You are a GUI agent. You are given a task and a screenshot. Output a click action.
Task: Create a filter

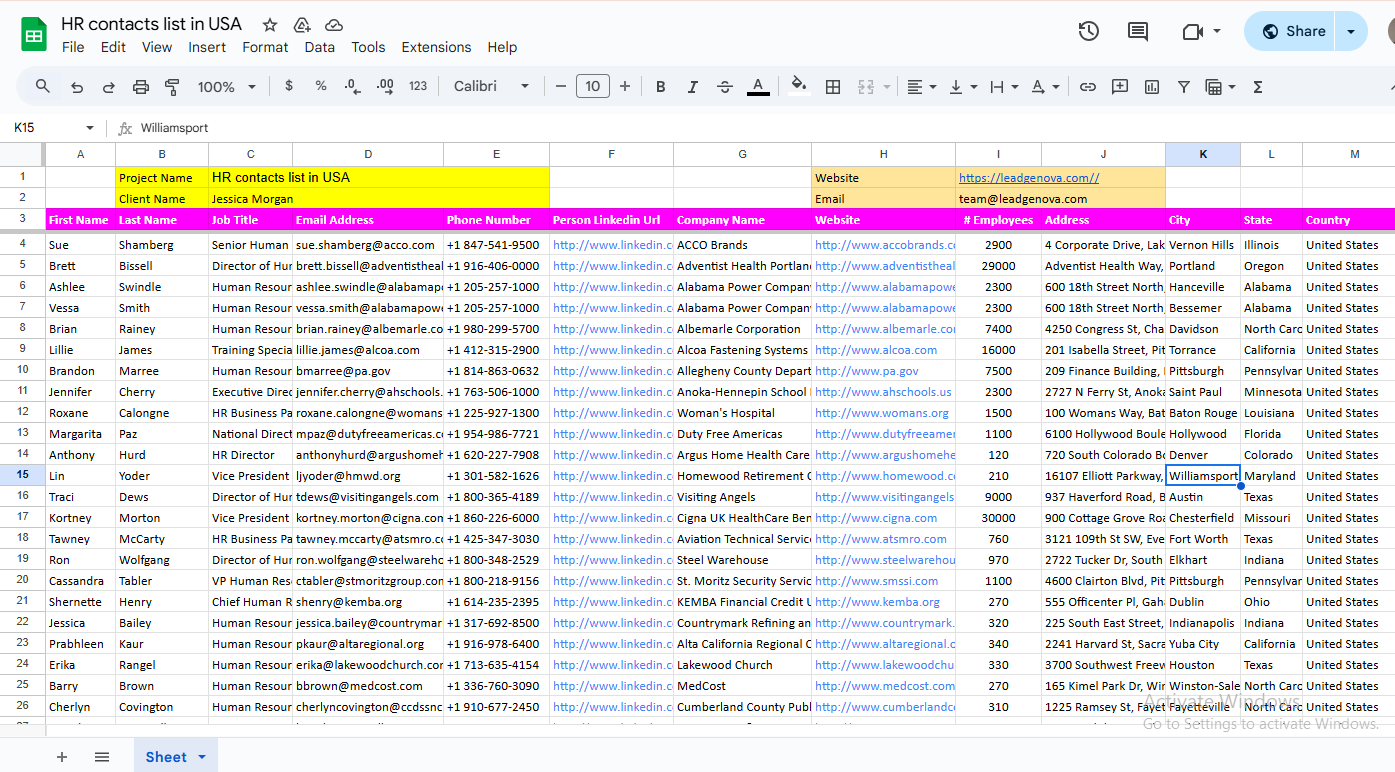1184,87
